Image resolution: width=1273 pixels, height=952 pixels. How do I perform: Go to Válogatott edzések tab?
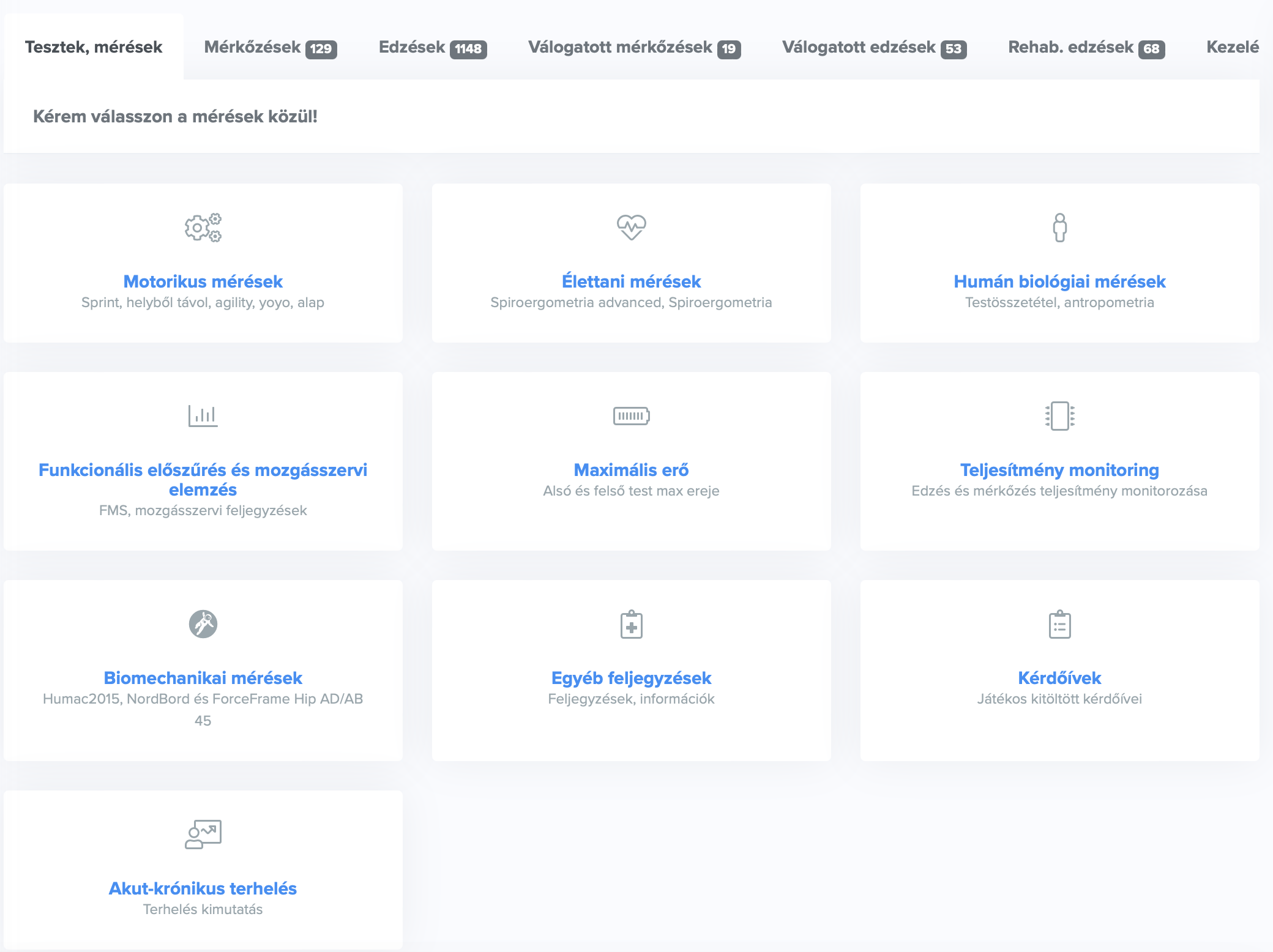(874, 47)
